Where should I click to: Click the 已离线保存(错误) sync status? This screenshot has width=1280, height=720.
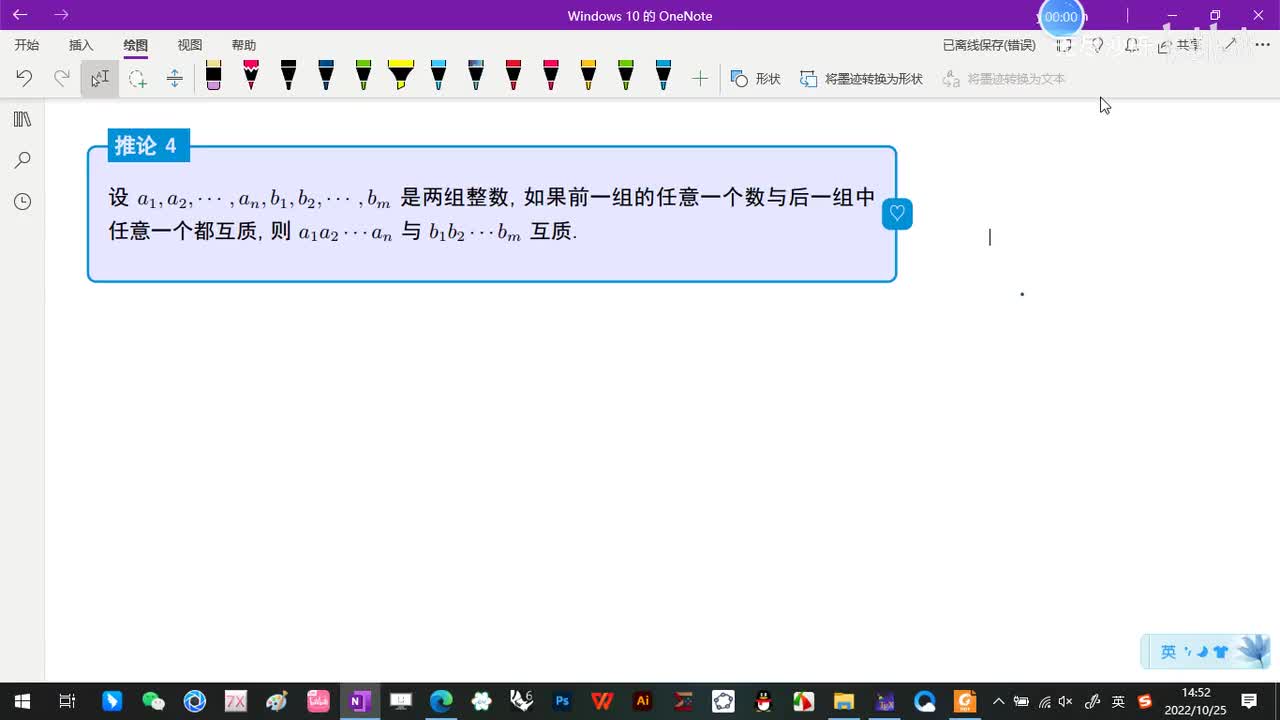[989, 45]
